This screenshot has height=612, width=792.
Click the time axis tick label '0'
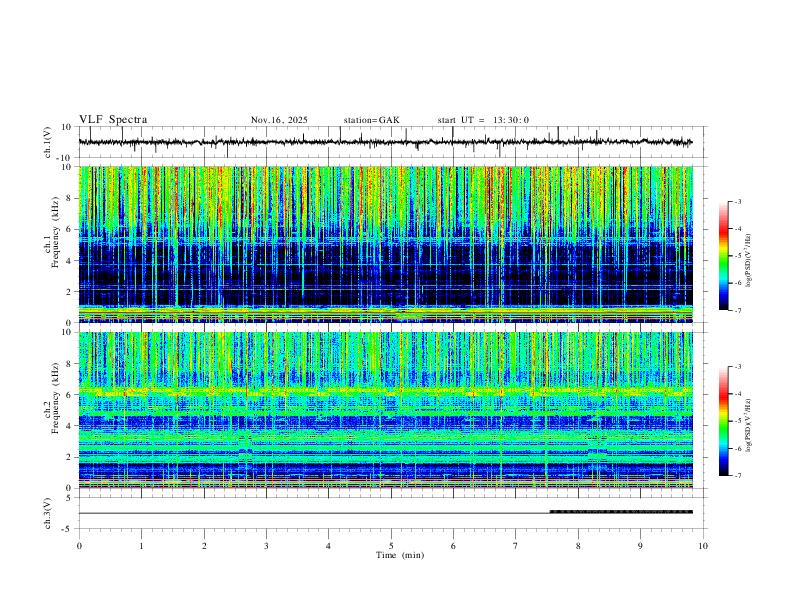pyautogui.click(x=79, y=546)
